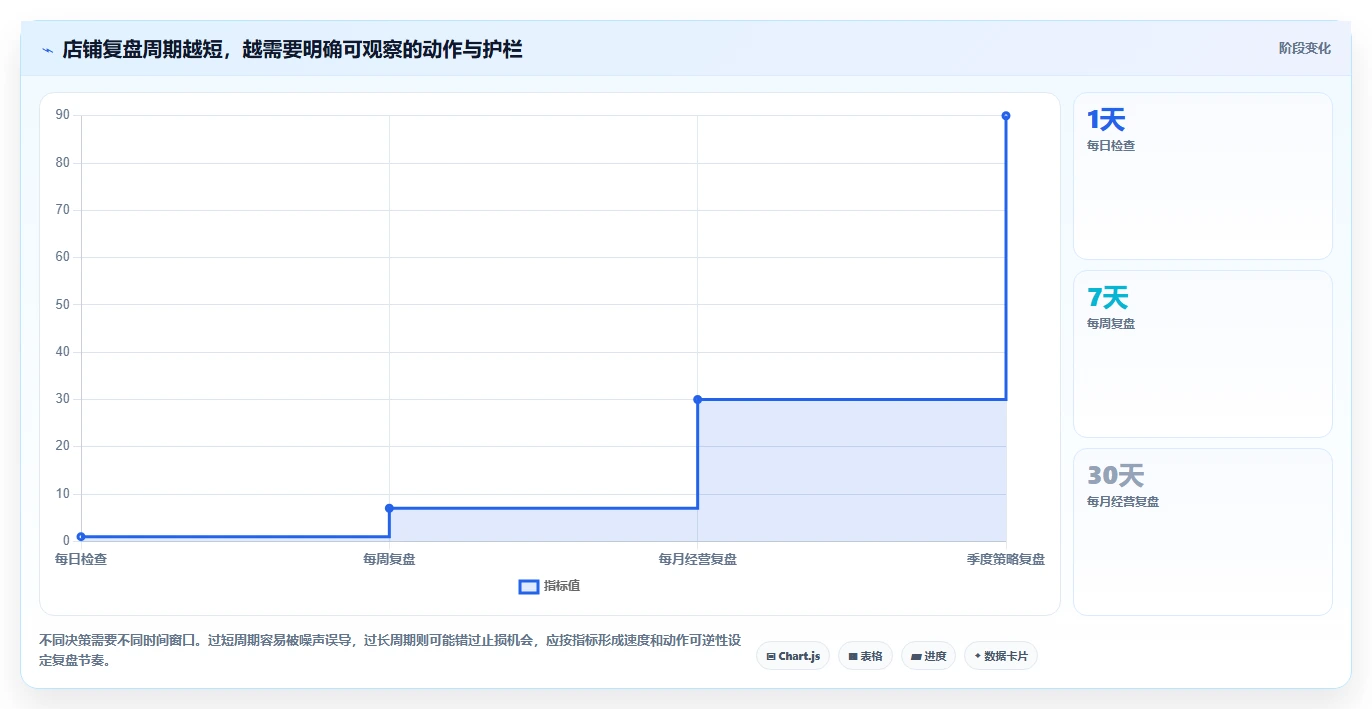Screen dimensions: 1372x709
Task: Click the data point at value 90
Action: pos(1005,116)
